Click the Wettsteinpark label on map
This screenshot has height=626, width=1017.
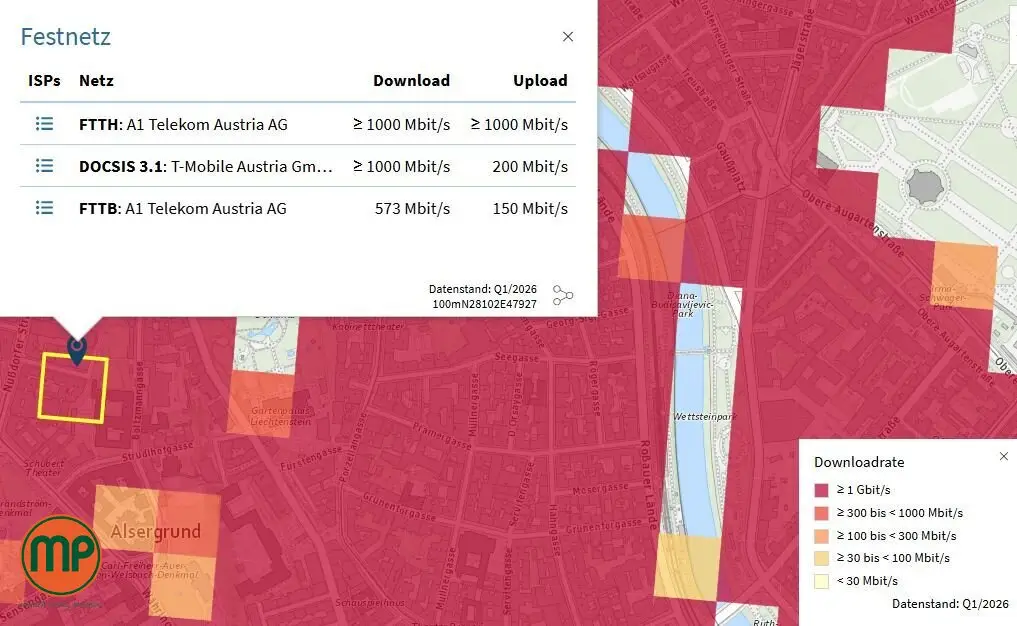(x=705, y=416)
